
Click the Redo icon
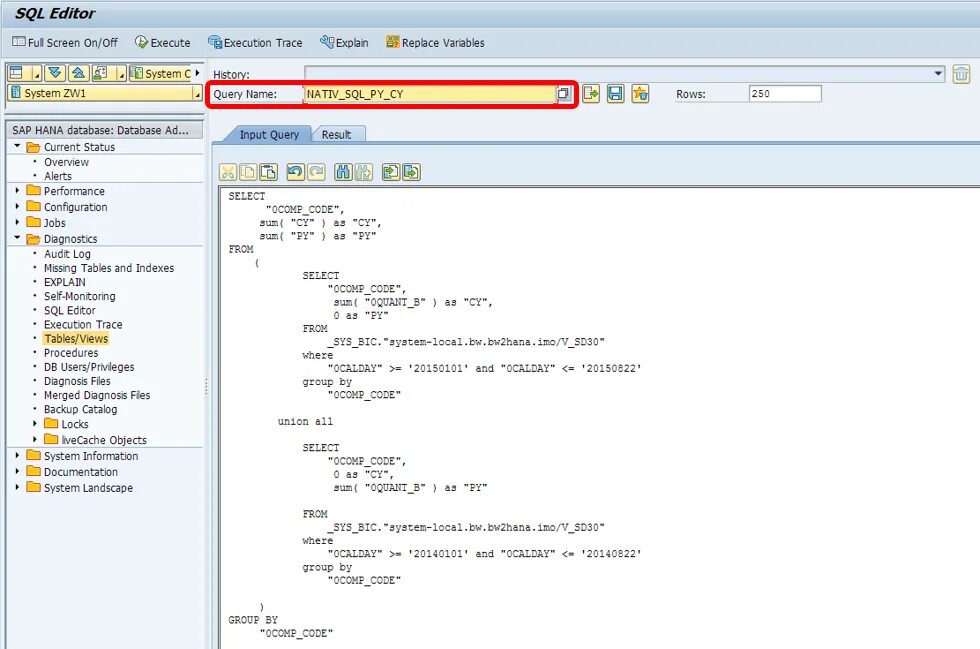coord(316,172)
